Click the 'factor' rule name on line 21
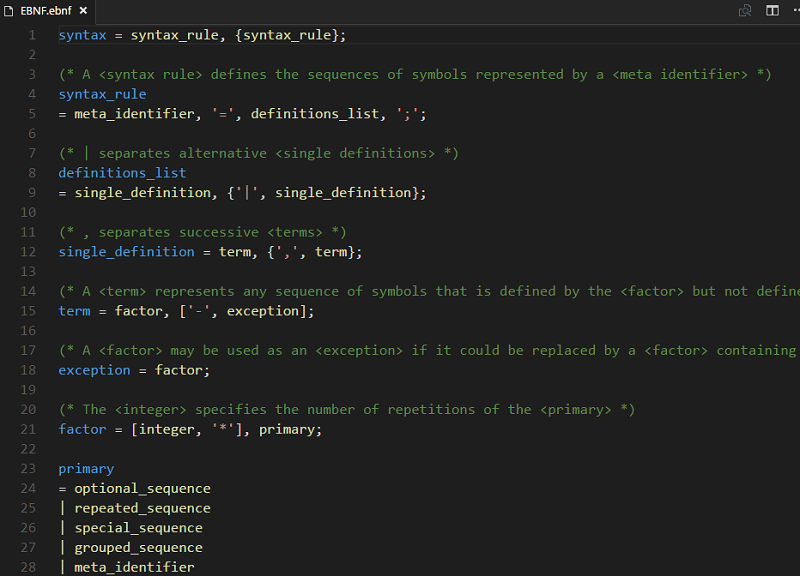This screenshot has height=576, width=800. point(82,430)
